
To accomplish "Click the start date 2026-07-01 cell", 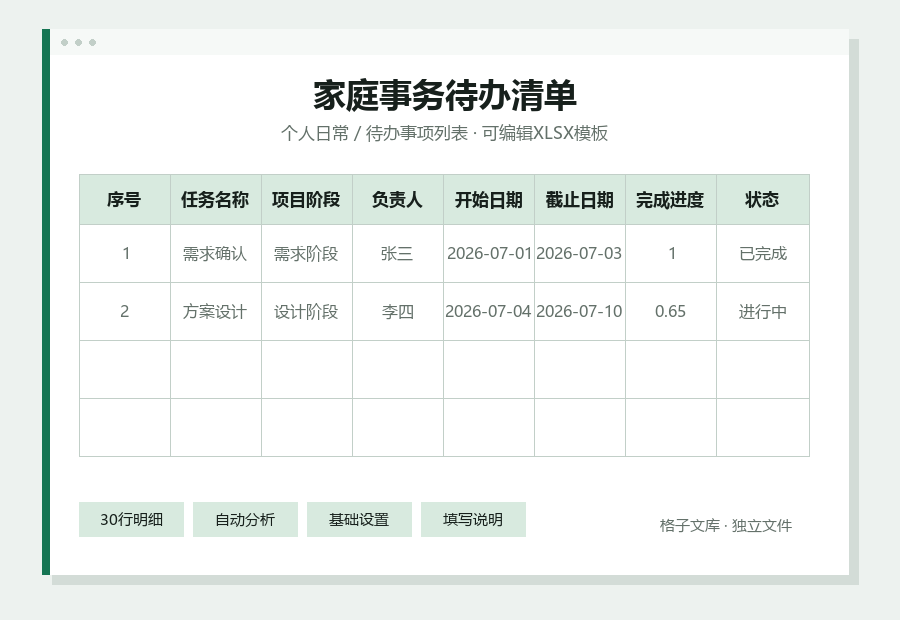I will 488,254.
